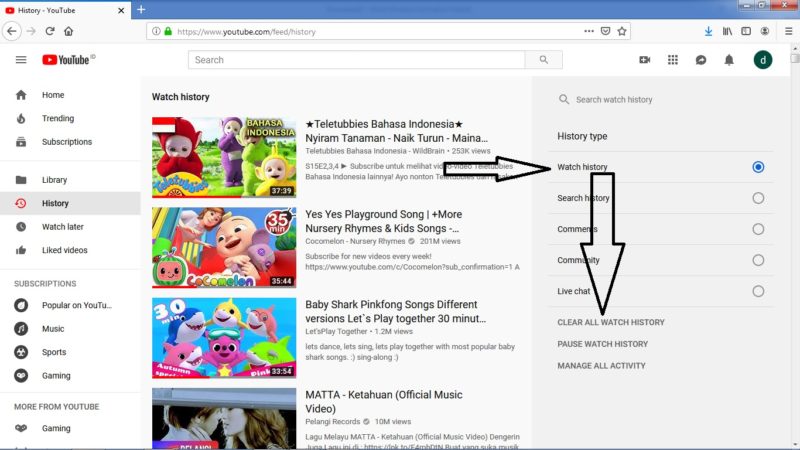The width and height of the screenshot is (800, 450).
Task: Click MANAGE ALL ACTIVITY
Action: pyautogui.click(x=601, y=366)
